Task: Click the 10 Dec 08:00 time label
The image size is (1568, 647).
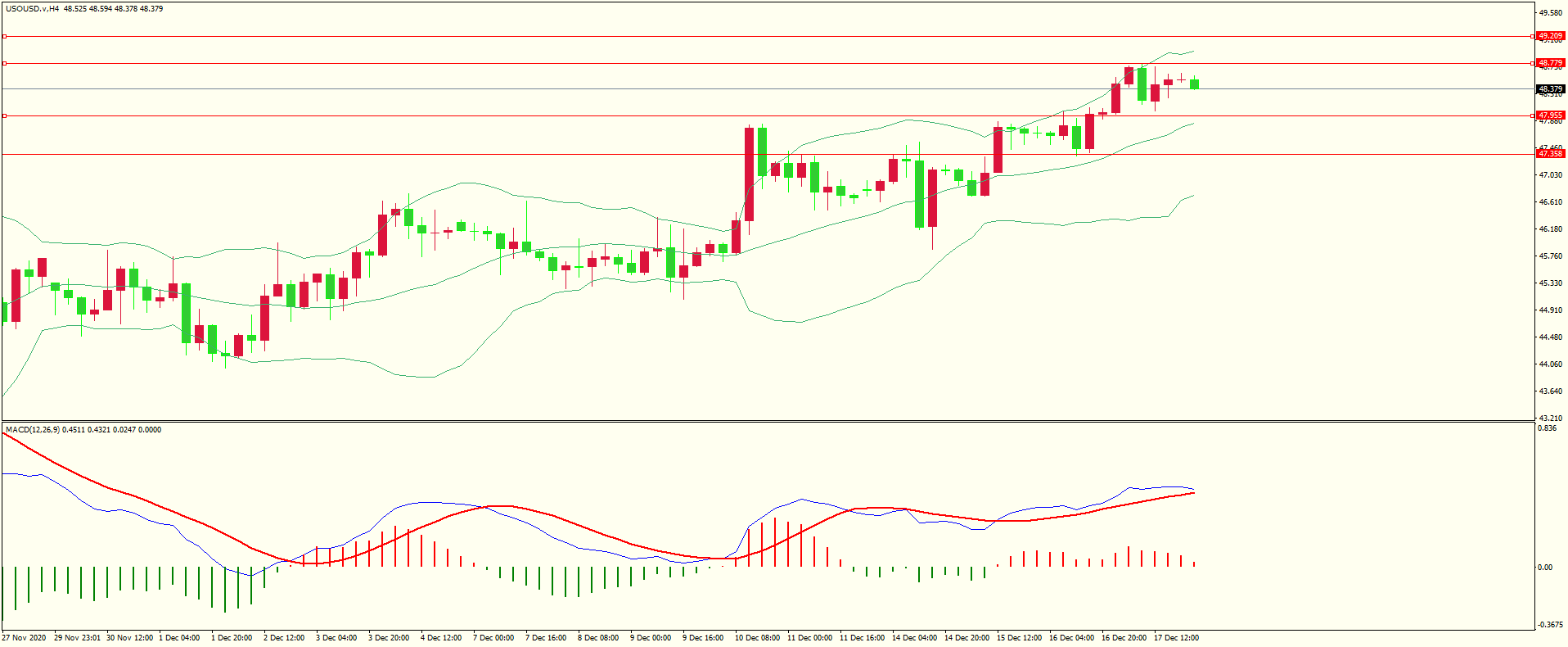Action: click(757, 638)
